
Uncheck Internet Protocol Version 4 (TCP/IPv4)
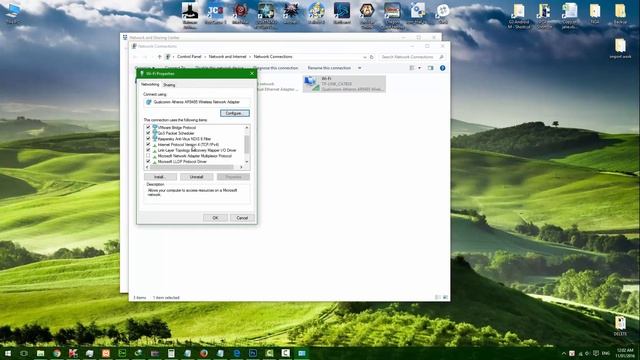pos(148,144)
